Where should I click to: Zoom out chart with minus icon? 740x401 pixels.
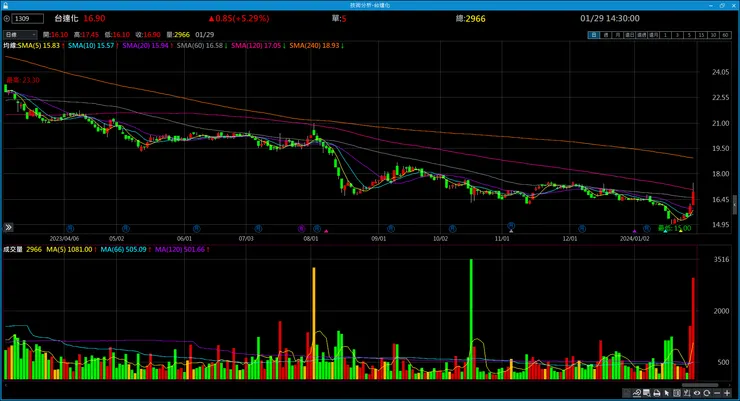pos(717,393)
